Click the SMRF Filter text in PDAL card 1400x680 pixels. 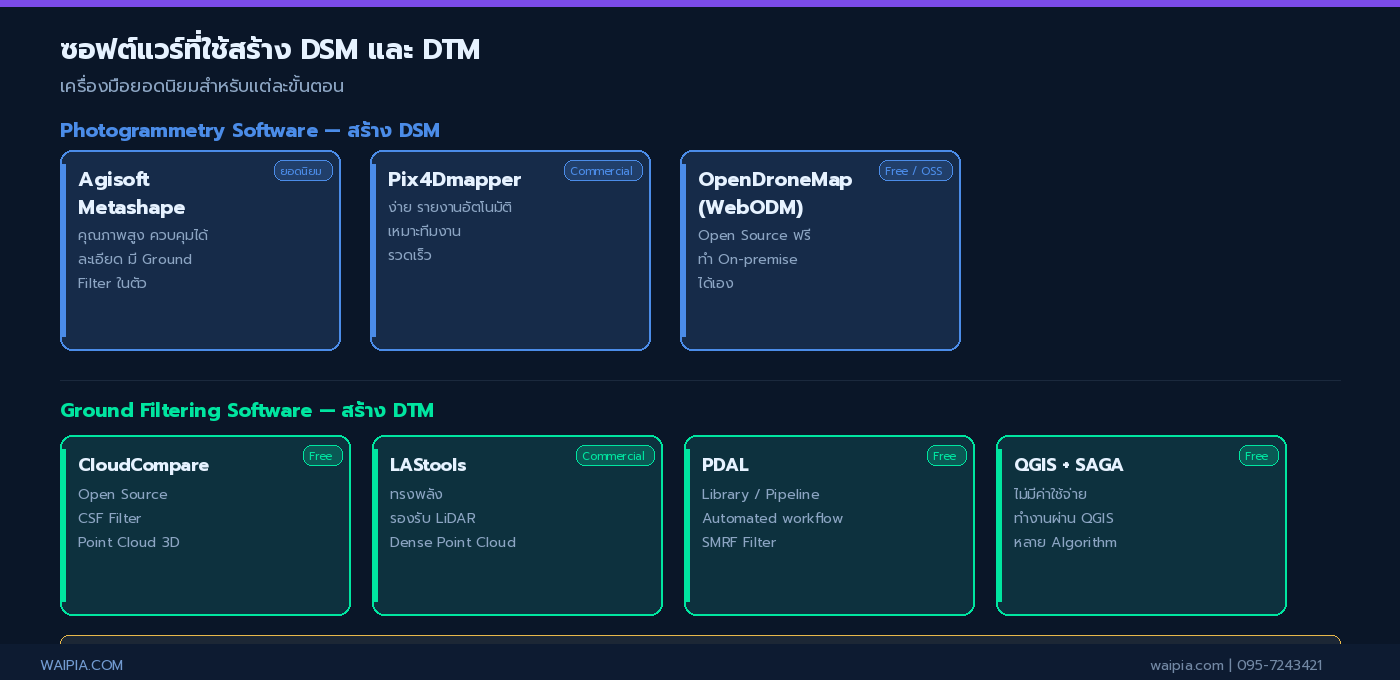pos(739,542)
